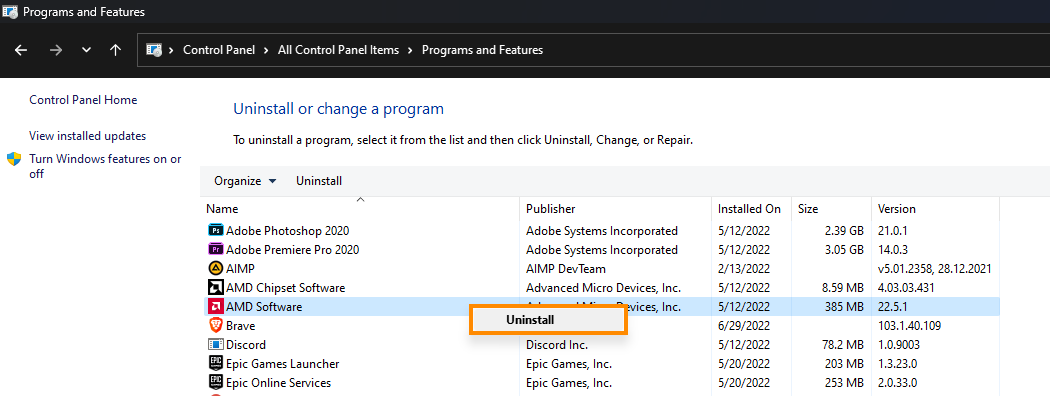Click the 6/29/2022 installed date
This screenshot has width=1050, height=396.
click(744, 326)
